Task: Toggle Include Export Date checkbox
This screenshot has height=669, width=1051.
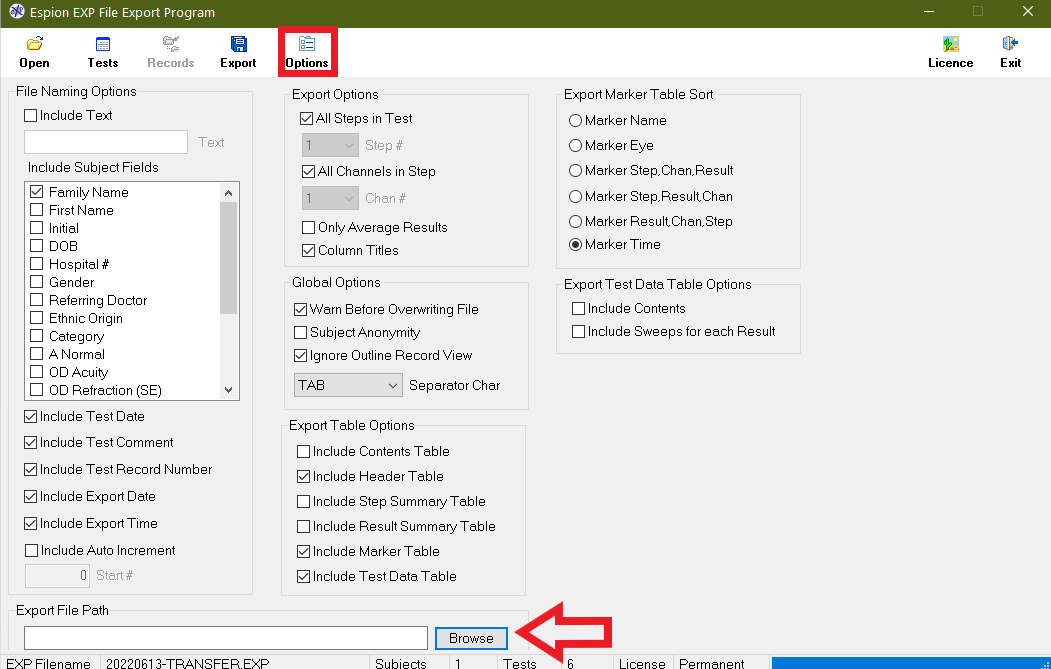Action: point(31,496)
